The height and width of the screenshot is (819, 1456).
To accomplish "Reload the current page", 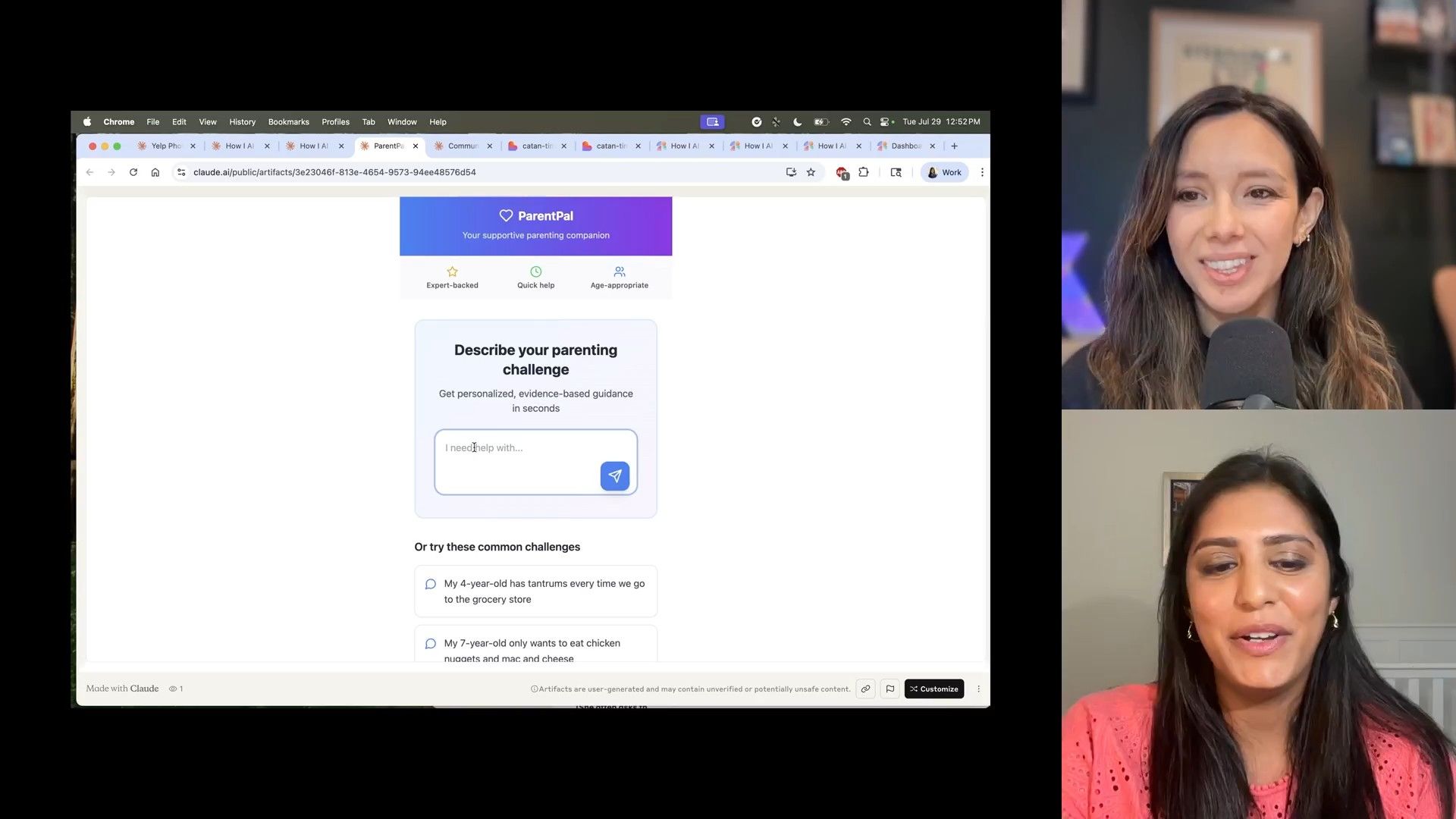I will click(133, 172).
